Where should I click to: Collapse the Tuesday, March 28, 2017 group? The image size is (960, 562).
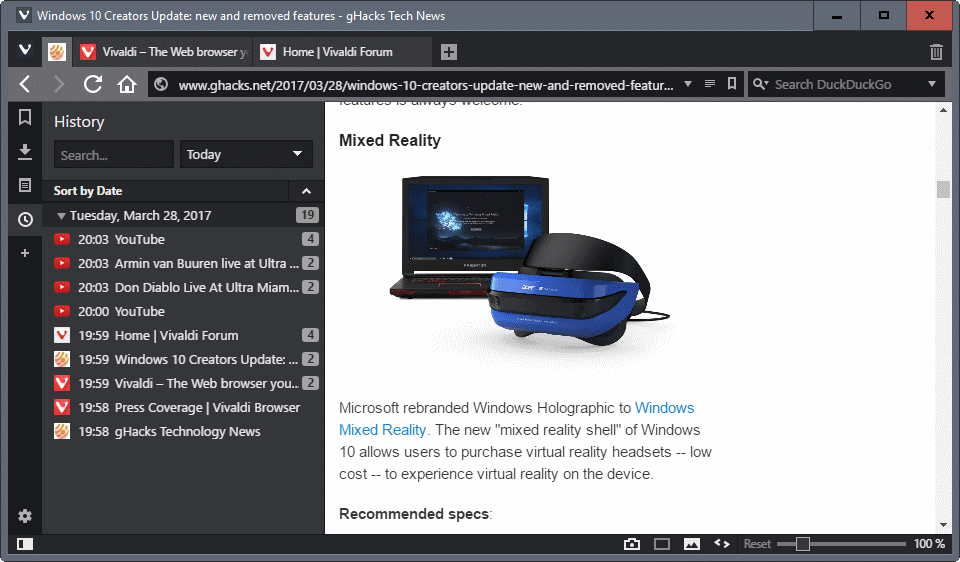click(x=62, y=215)
